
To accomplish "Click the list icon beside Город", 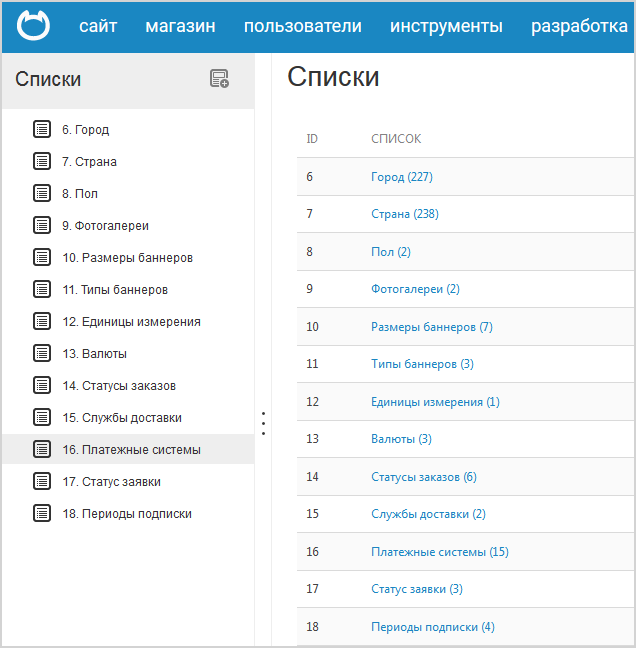I will tap(42, 129).
